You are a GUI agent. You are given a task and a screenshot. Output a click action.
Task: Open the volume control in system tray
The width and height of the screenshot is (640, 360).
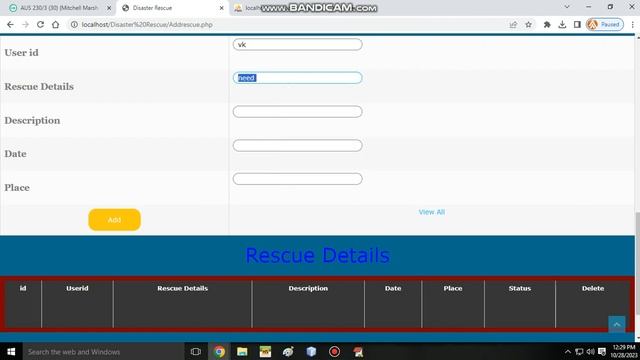pos(590,351)
